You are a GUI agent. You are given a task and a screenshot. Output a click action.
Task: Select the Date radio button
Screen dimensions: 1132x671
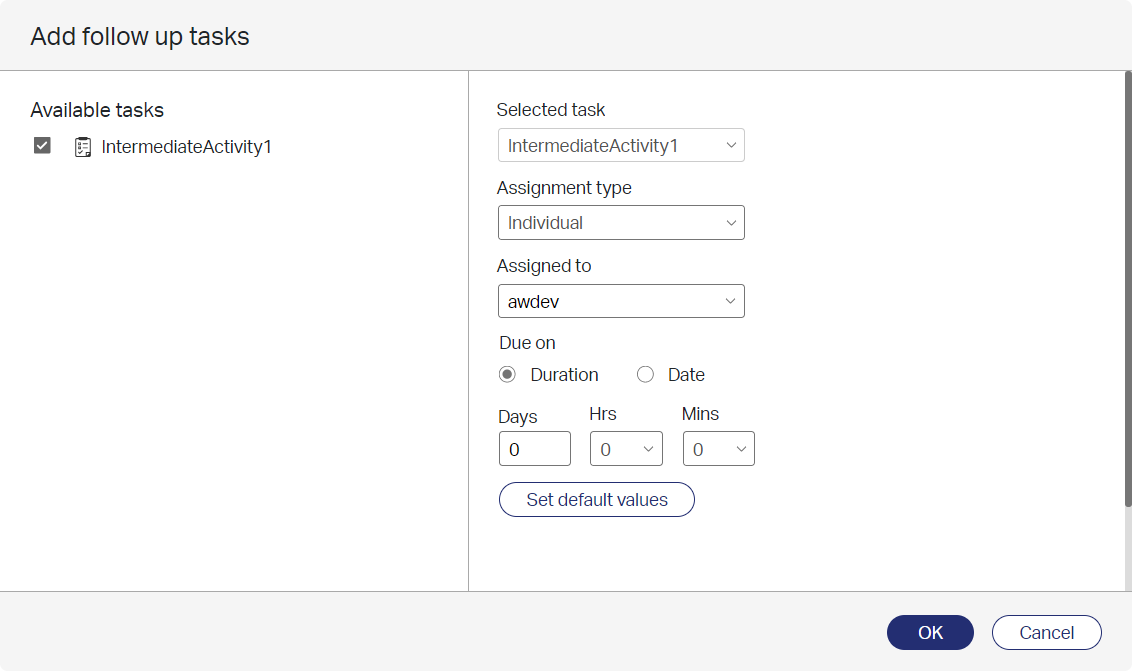coord(645,374)
